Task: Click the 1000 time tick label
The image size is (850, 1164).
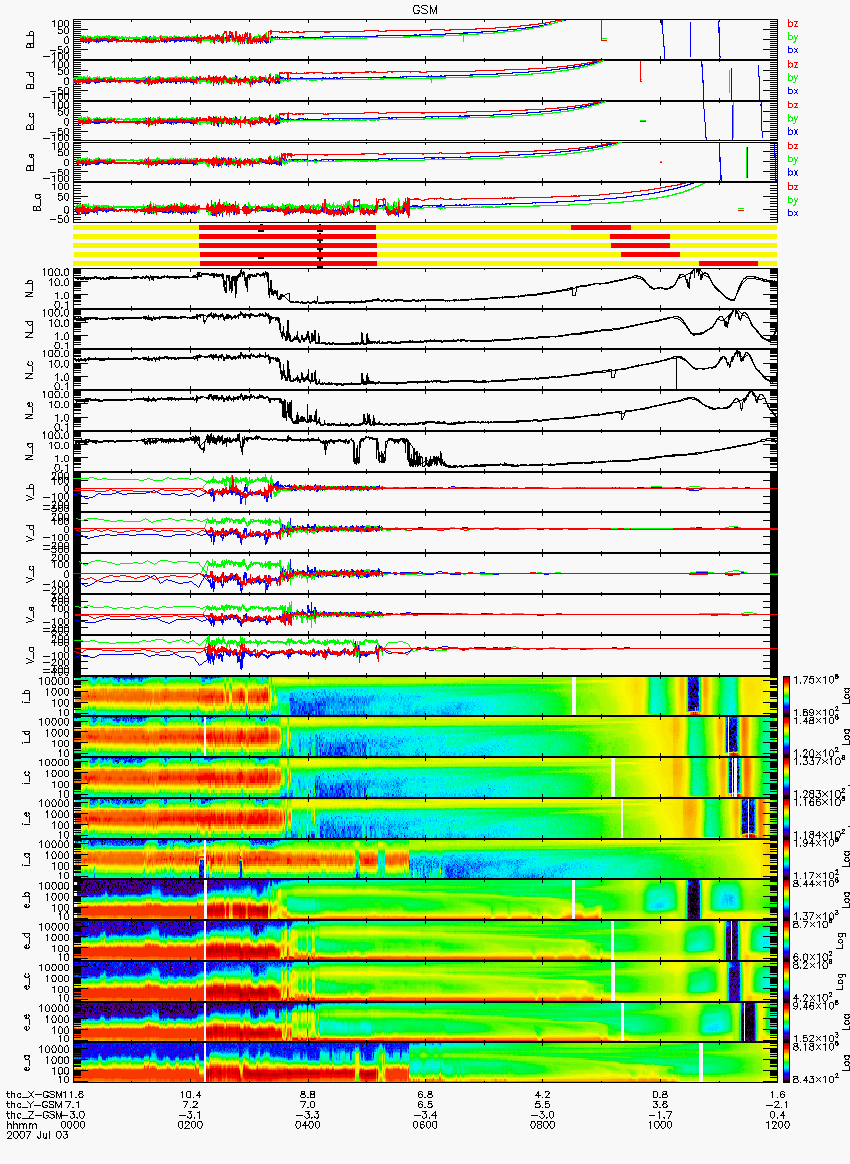Action: pyautogui.click(x=660, y=1125)
